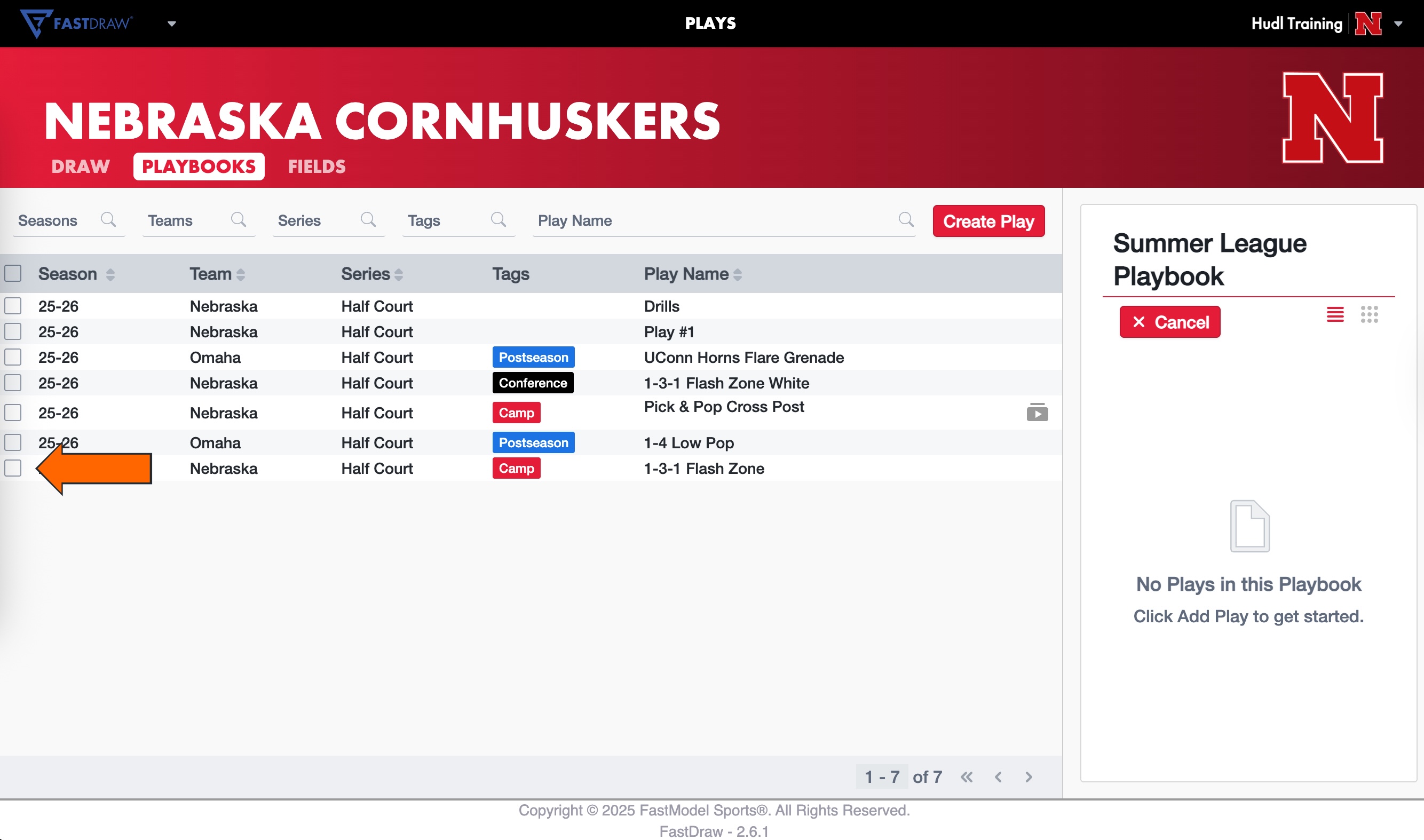The height and width of the screenshot is (840, 1424).
Task: Click the Seasons filter field
Action: [69, 221]
